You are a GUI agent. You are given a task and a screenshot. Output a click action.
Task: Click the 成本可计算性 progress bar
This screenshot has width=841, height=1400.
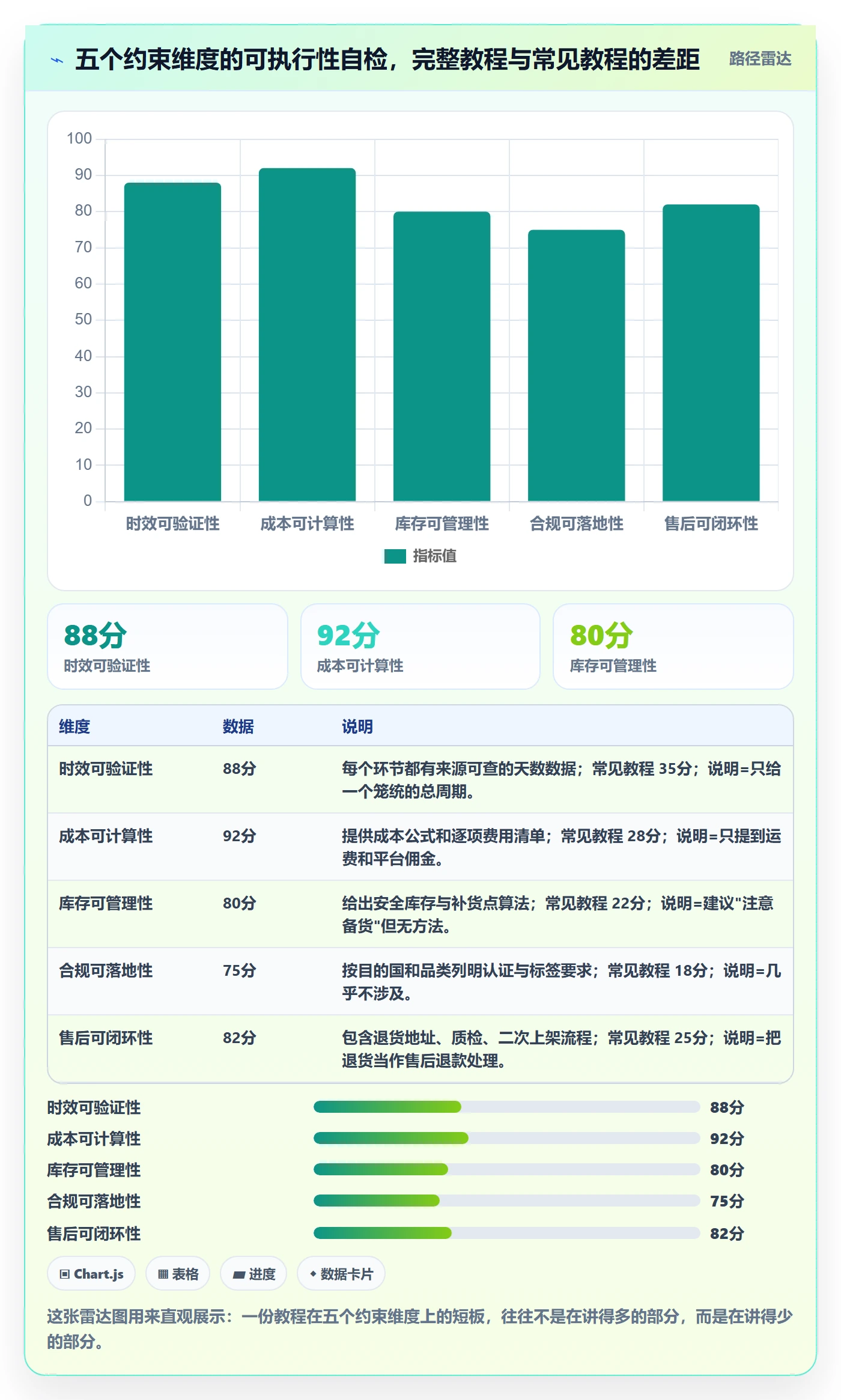pyautogui.click(x=507, y=1138)
